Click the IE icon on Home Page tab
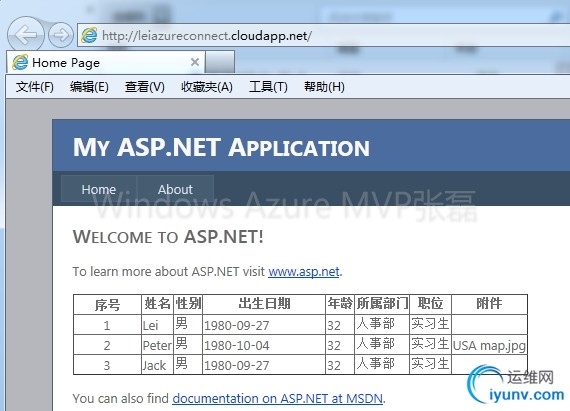 [x=20, y=63]
